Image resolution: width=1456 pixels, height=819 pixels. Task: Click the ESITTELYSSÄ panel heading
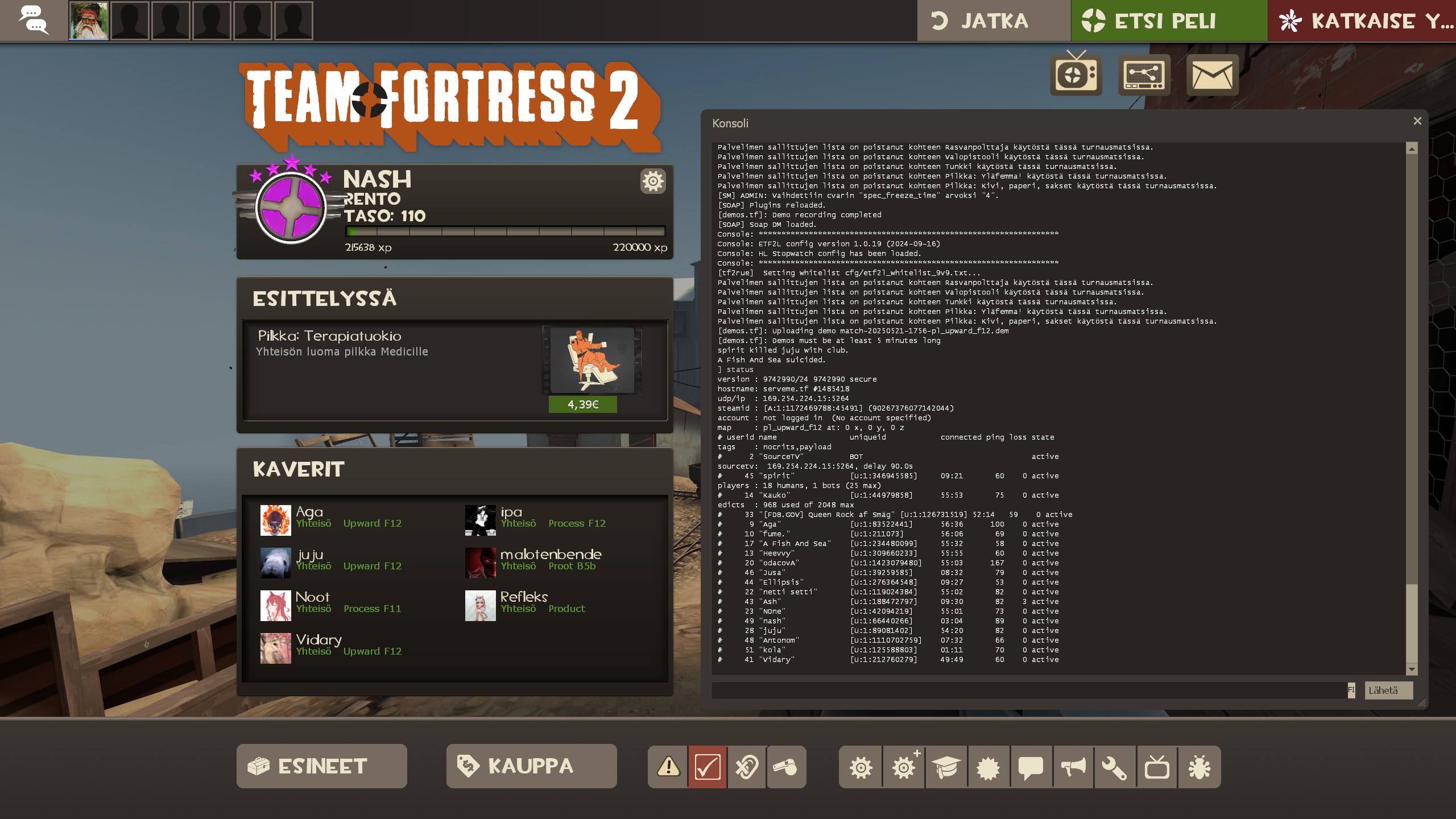(324, 299)
